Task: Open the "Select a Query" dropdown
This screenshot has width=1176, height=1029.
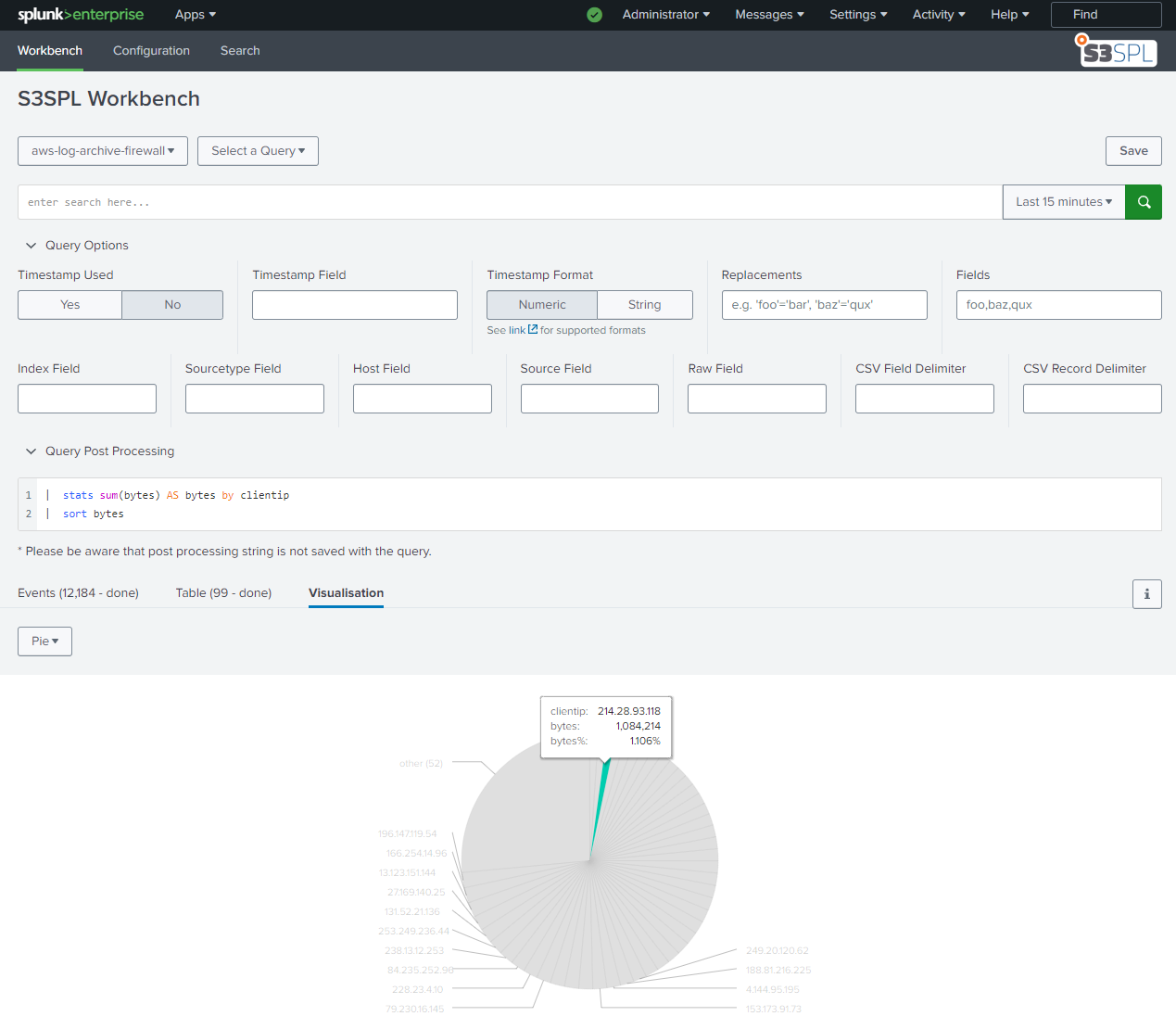Action: tap(258, 150)
